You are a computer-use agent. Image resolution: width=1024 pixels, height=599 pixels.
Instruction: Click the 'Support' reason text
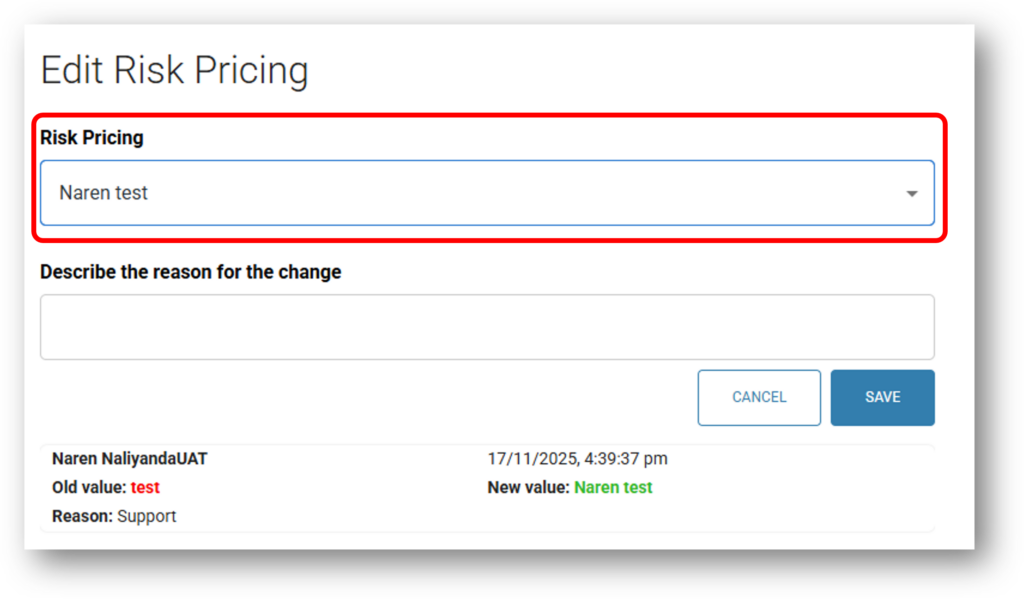147,516
